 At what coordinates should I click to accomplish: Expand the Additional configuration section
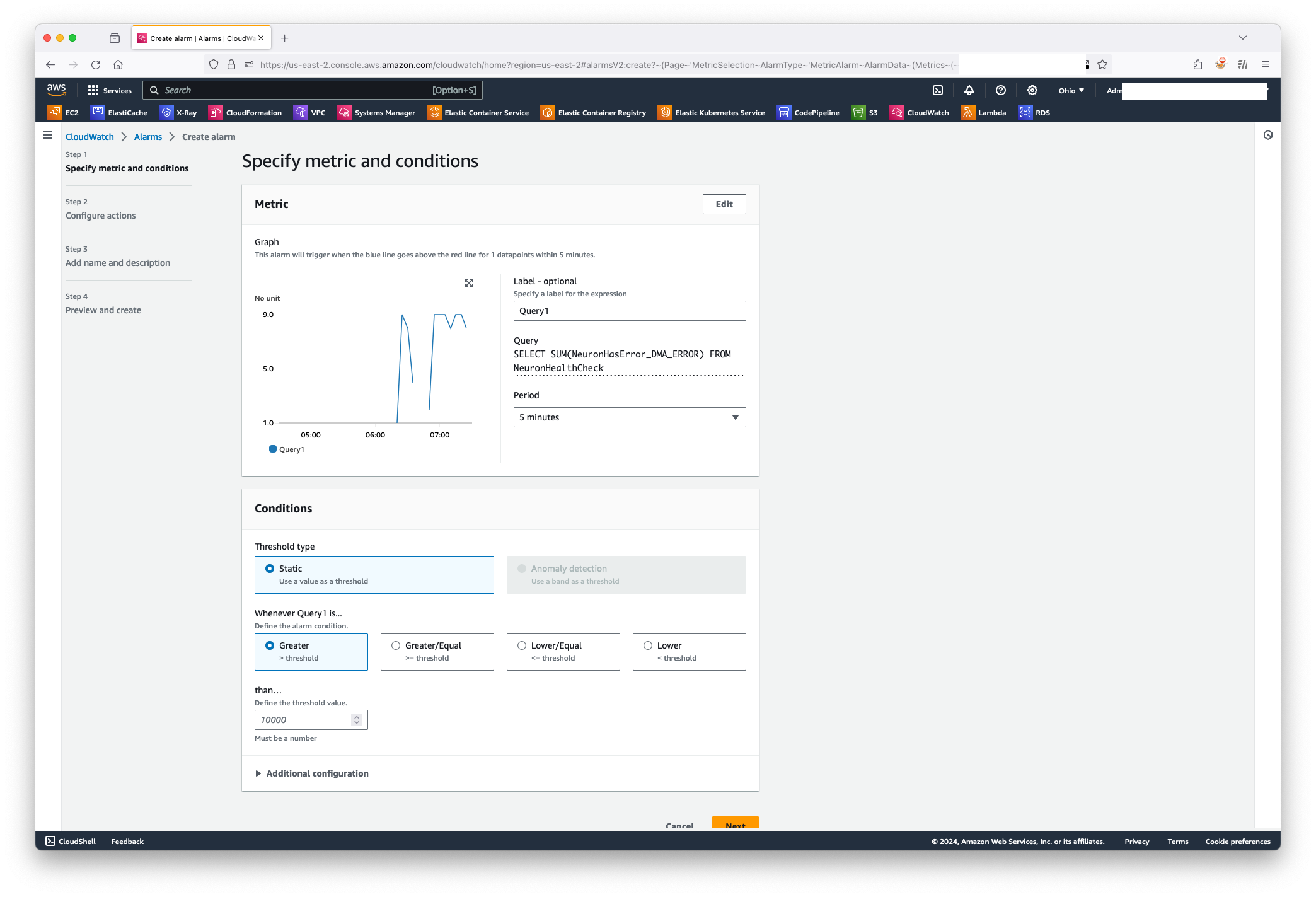pos(311,773)
